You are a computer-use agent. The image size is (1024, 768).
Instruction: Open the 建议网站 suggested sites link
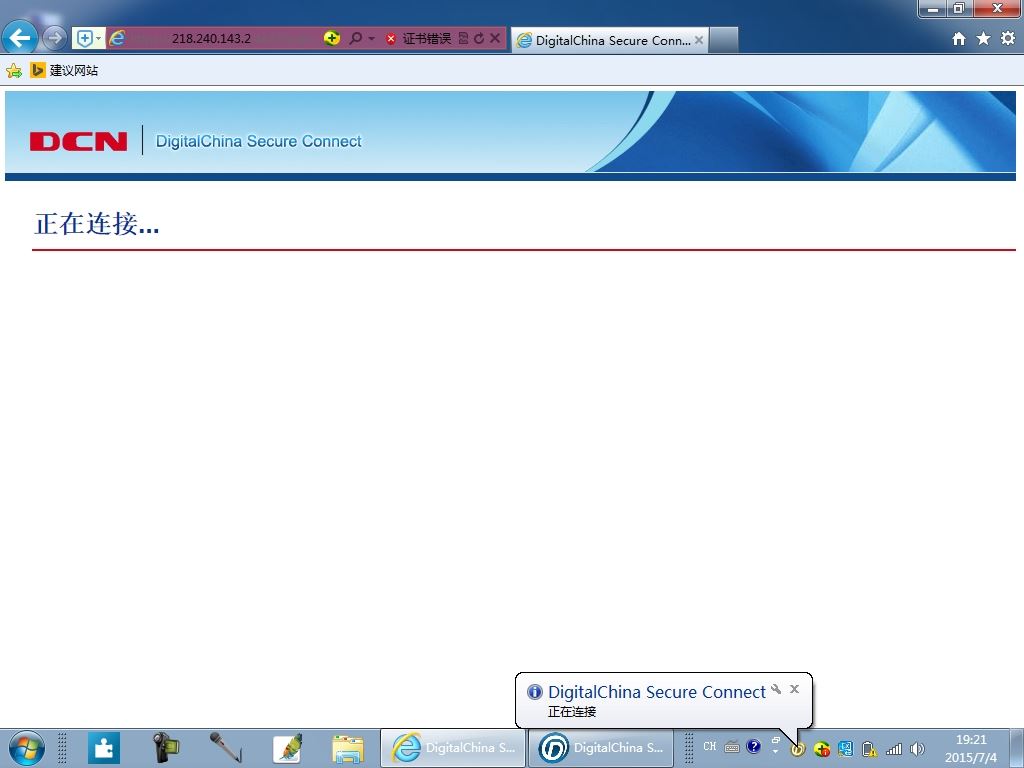point(64,71)
